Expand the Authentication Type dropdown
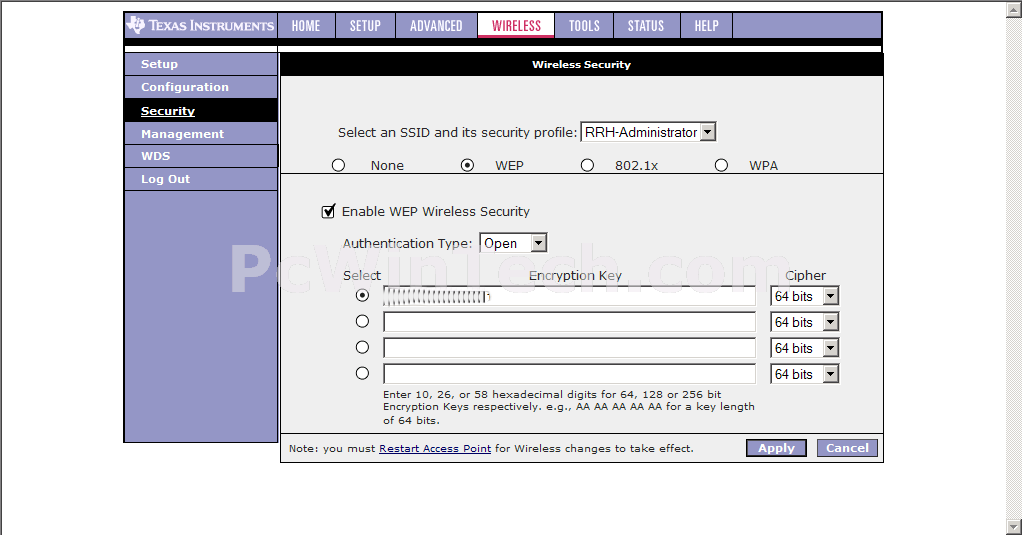This screenshot has height=535, width=1022. pyautogui.click(x=513, y=243)
